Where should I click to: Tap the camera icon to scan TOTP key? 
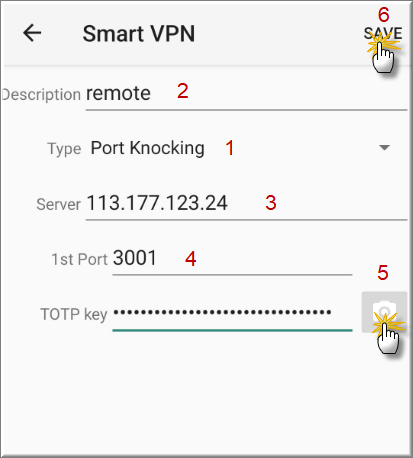tap(384, 312)
